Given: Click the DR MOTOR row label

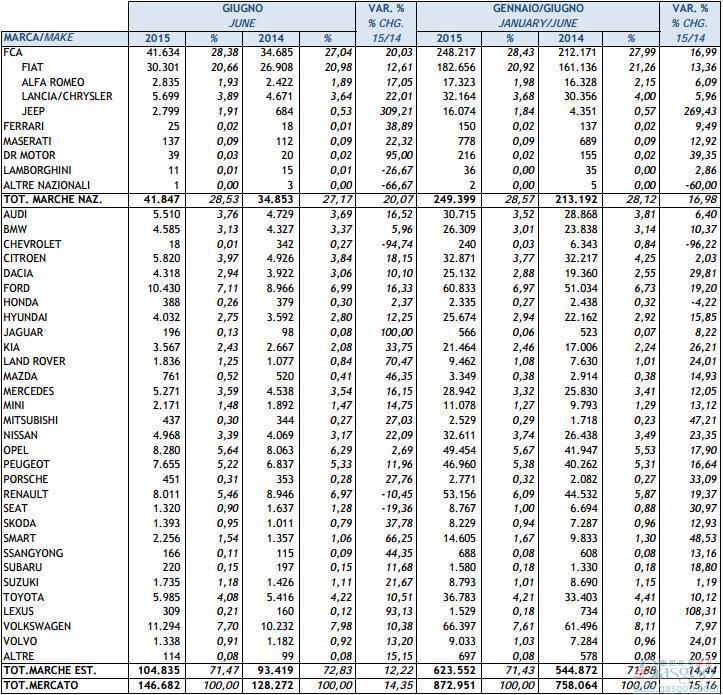Looking at the screenshot, I should pyautogui.click(x=29, y=155).
